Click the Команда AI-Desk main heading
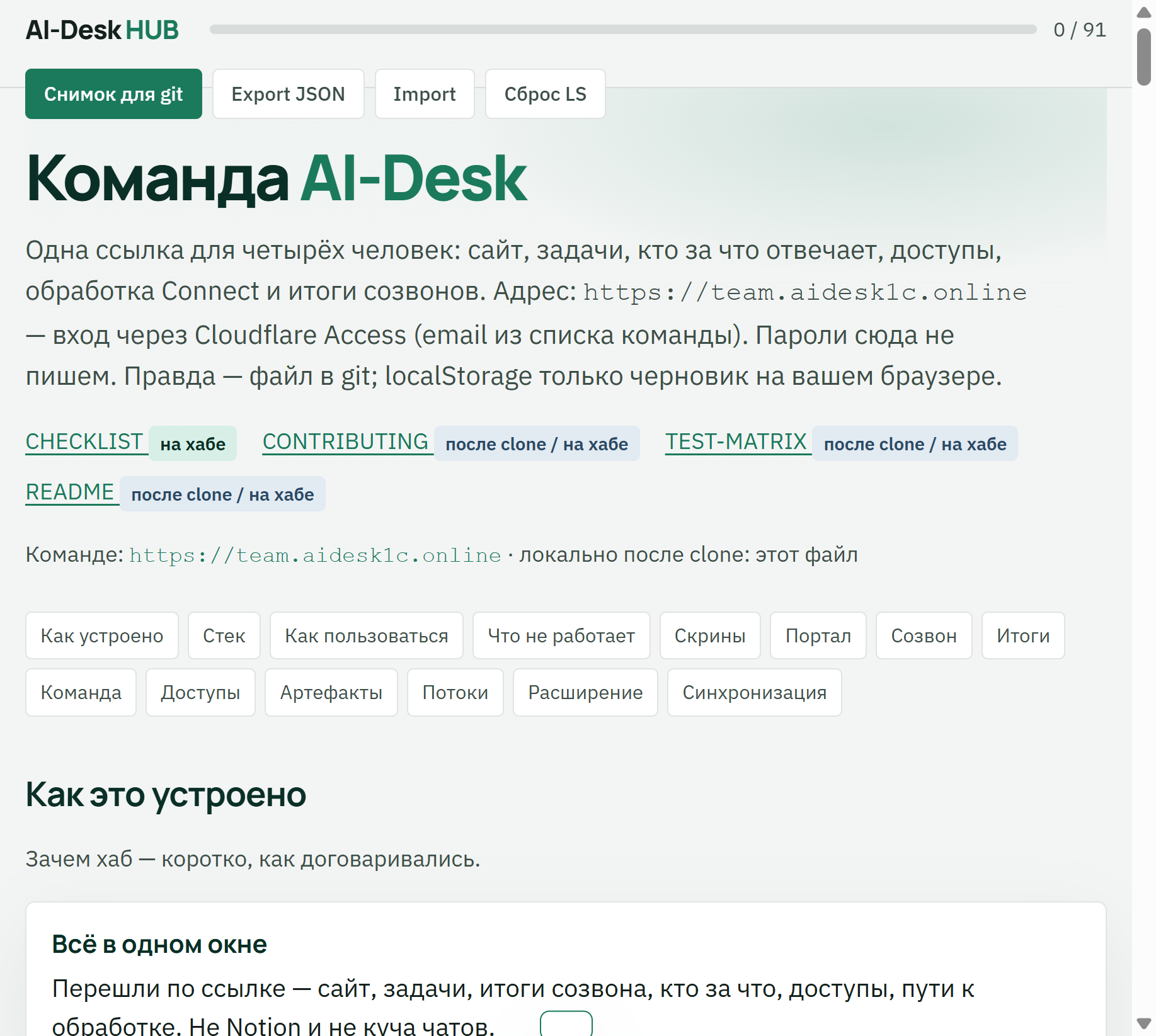This screenshot has width=1156, height=1036. coord(277,179)
